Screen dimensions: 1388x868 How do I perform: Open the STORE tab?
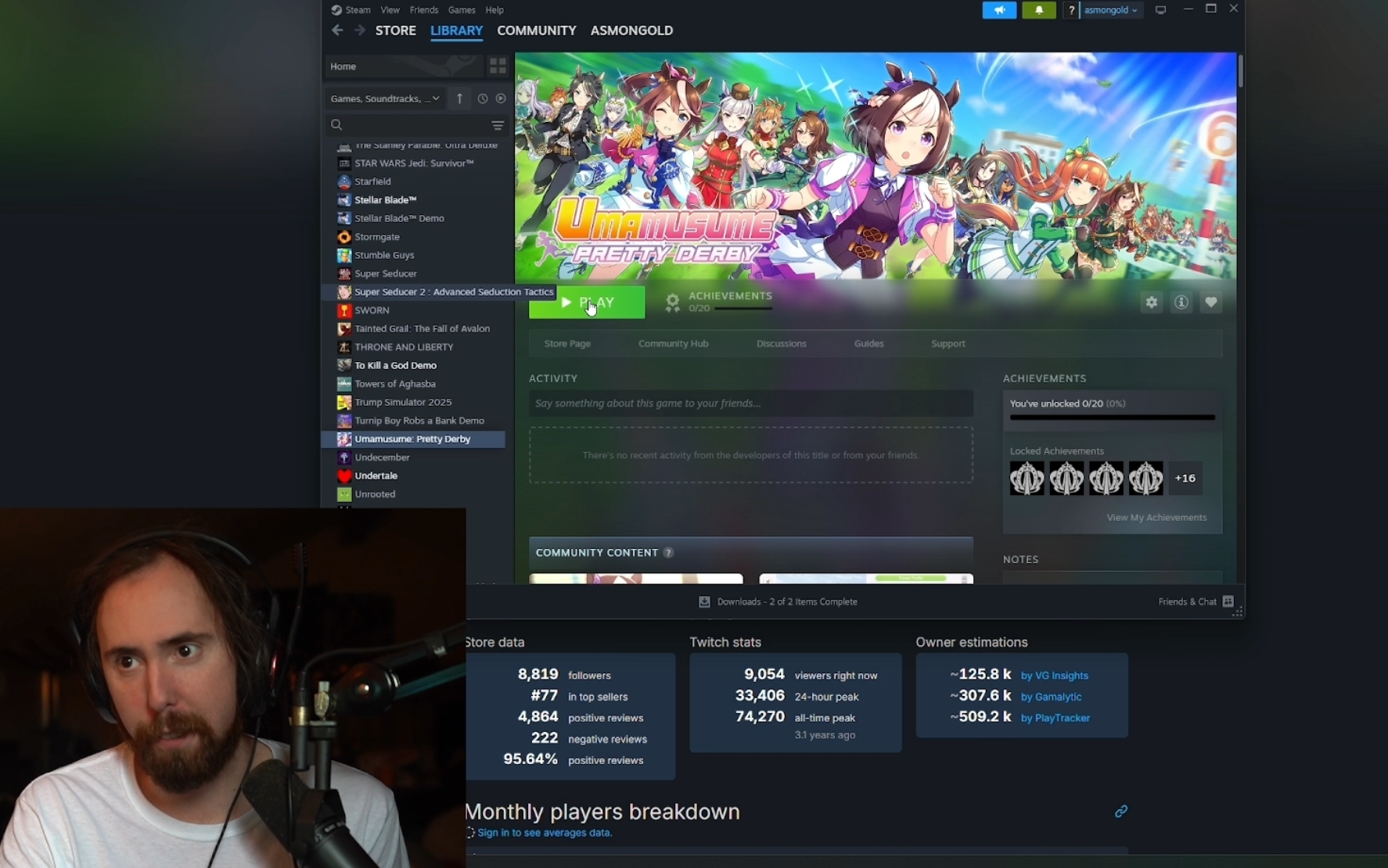tap(396, 30)
